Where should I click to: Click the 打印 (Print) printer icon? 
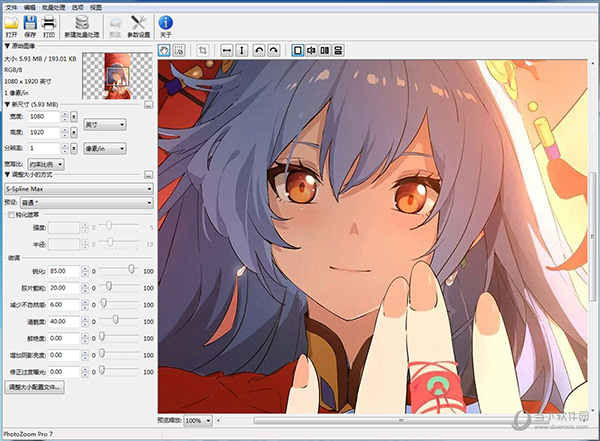click(49, 23)
